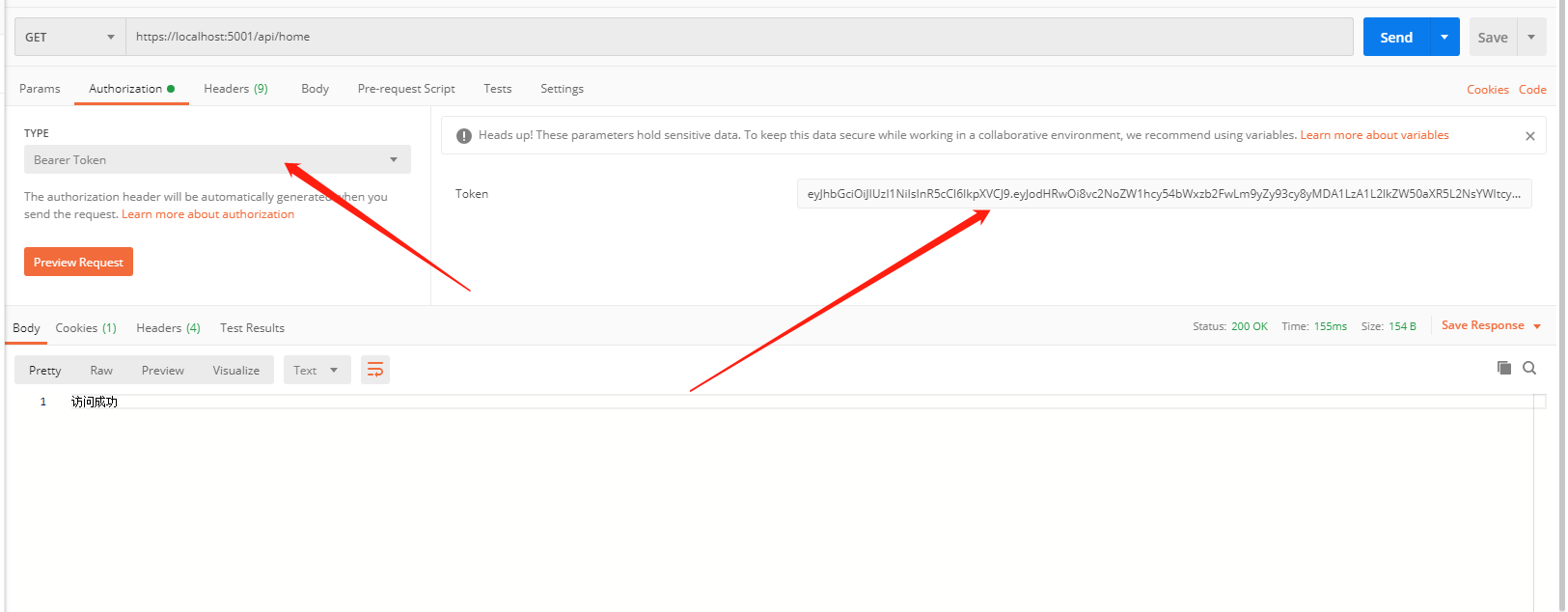Open search in response with the magnifier icon
The height and width of the screenshot is (612, 1568).
click(1529, 368)
